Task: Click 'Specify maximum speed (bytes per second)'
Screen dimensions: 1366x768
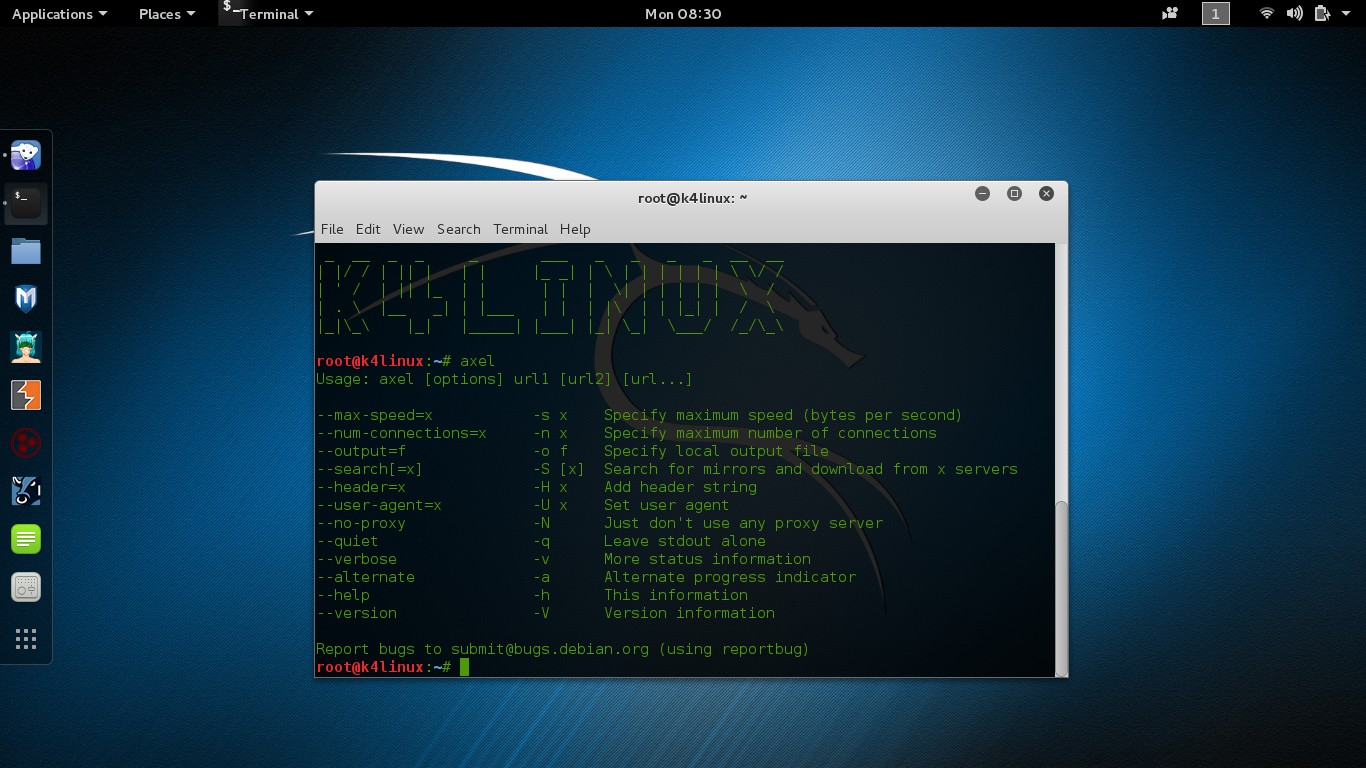Action: [783, 415]
